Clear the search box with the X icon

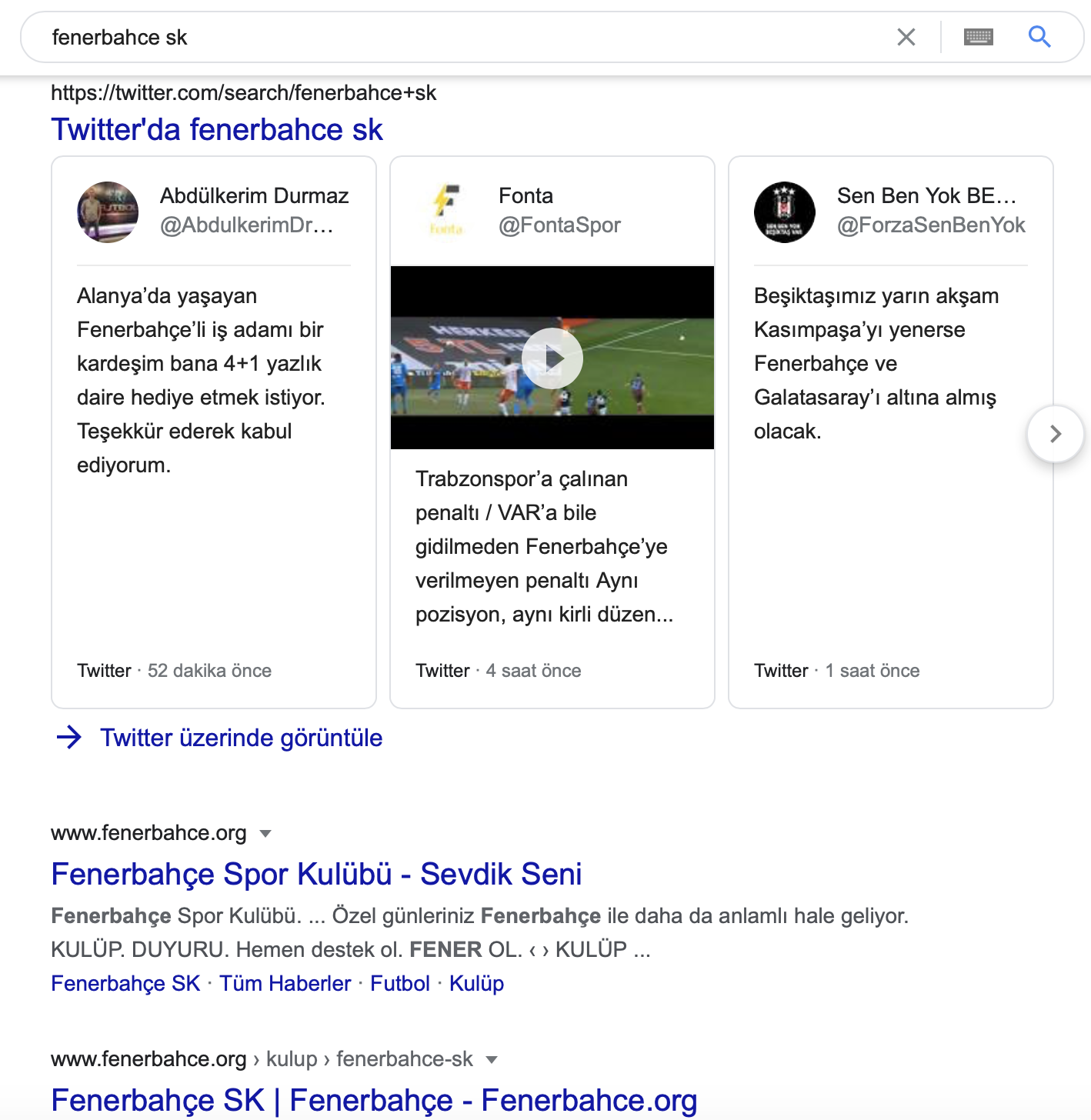(906, 37)
